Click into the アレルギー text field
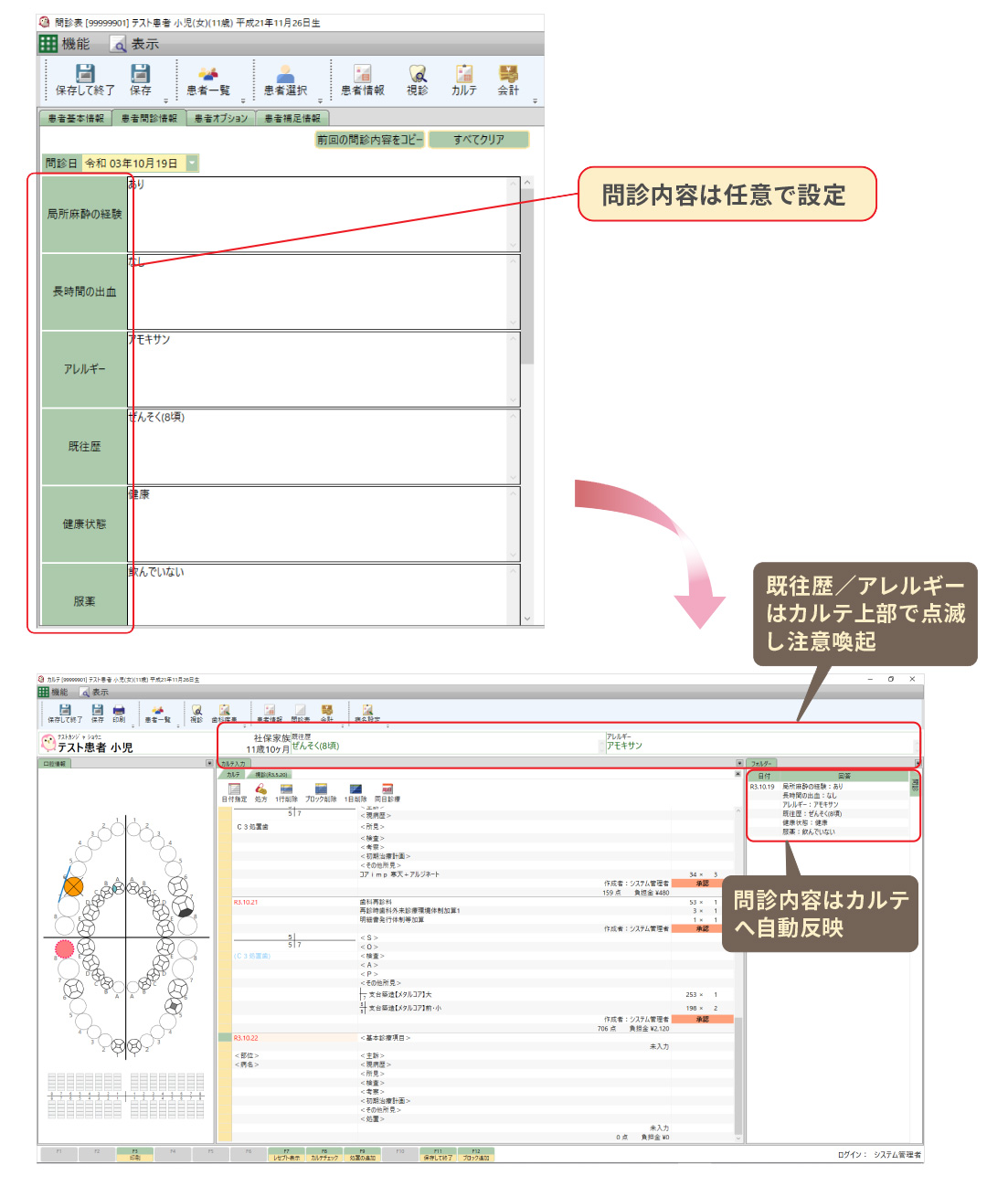The width and height of the screenshot is (1008, 1186). [320, 370]
